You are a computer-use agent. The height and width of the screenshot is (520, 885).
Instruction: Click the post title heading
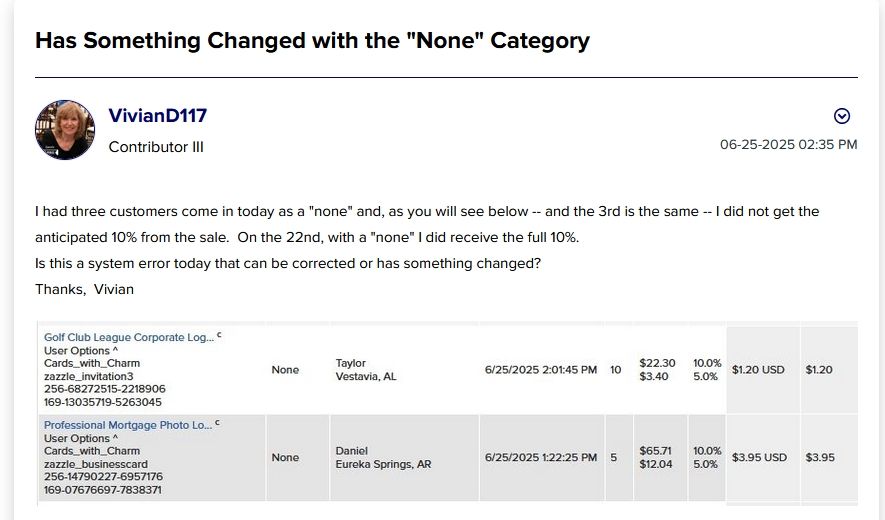[x=312, y=41]
